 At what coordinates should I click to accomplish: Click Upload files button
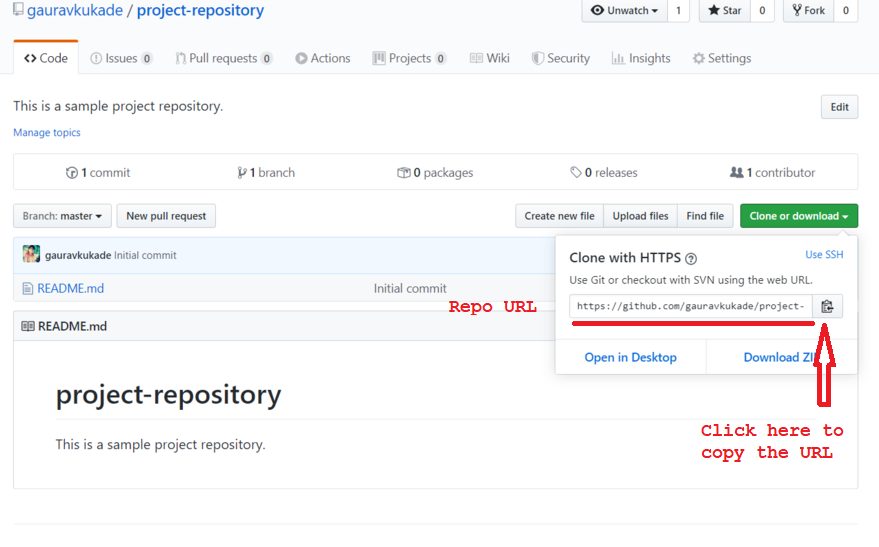pyautogui.click(x=640, y=216)
